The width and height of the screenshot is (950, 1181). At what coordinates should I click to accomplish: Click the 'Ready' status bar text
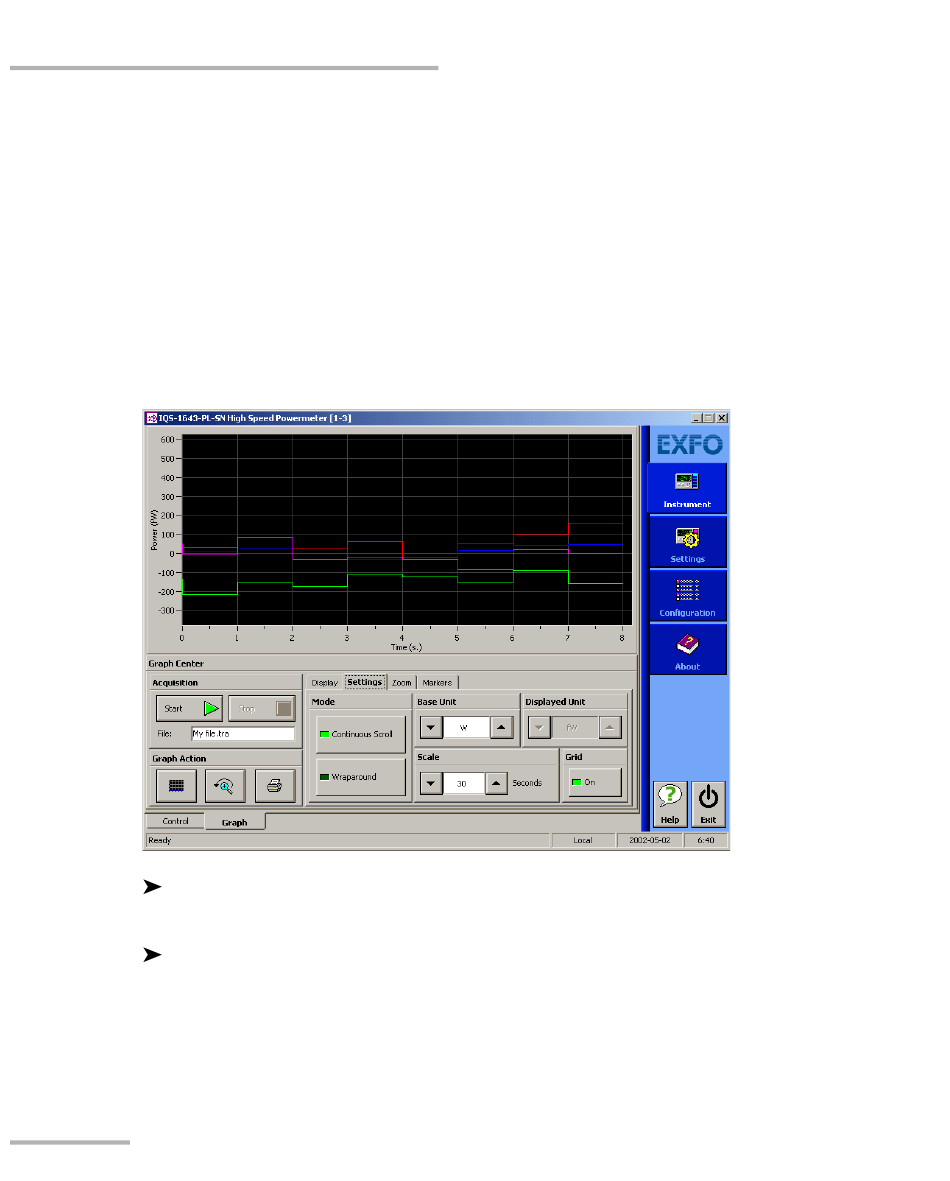pyautogui.click(x=160, y=841)
